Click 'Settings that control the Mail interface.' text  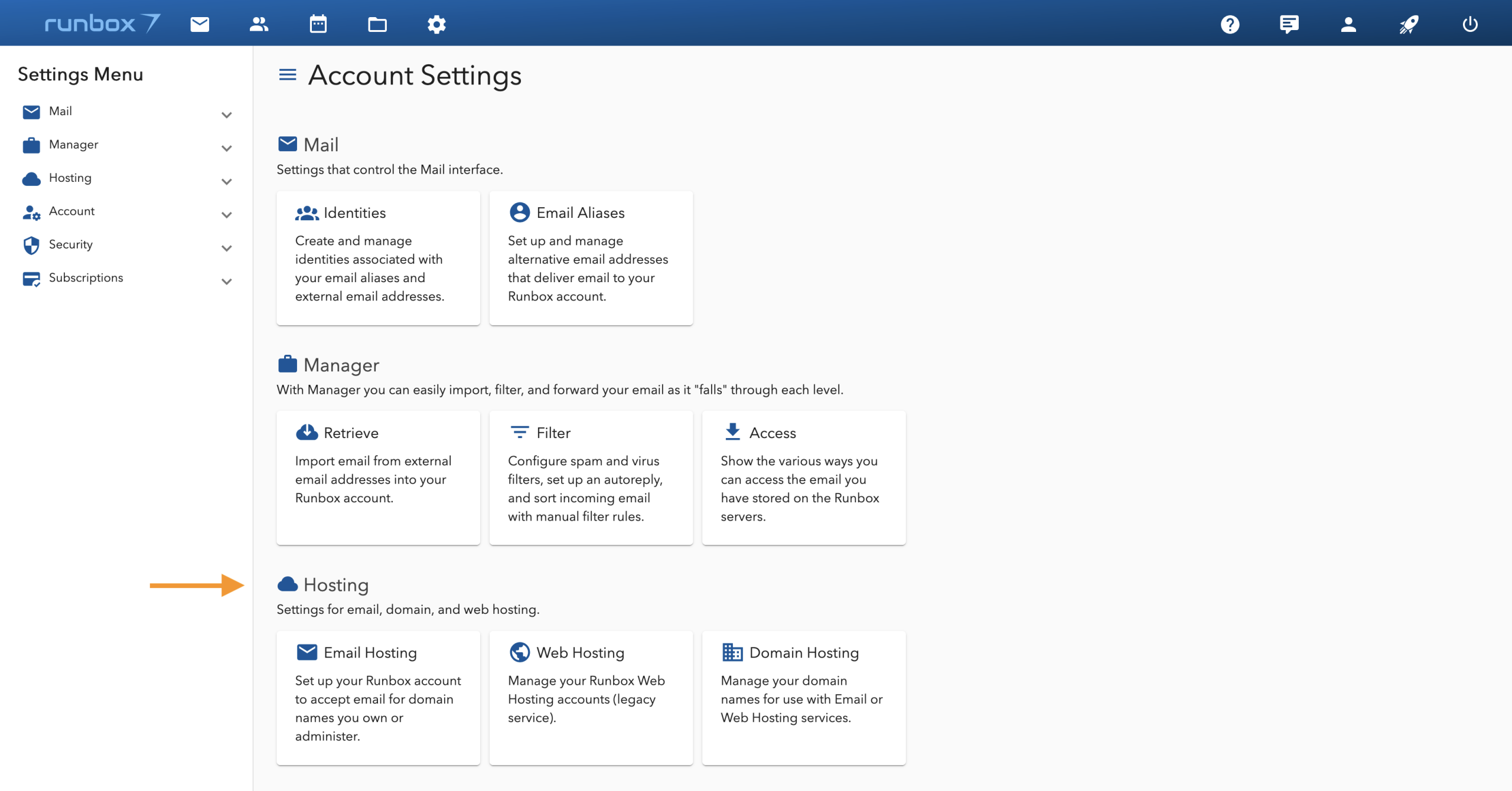coord(390,169)
